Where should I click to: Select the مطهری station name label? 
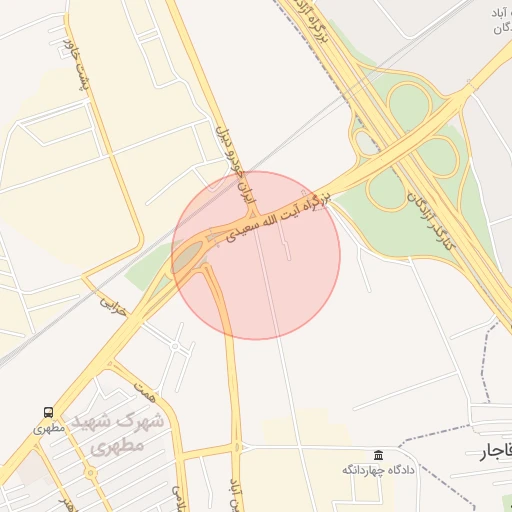pos(49,428)
